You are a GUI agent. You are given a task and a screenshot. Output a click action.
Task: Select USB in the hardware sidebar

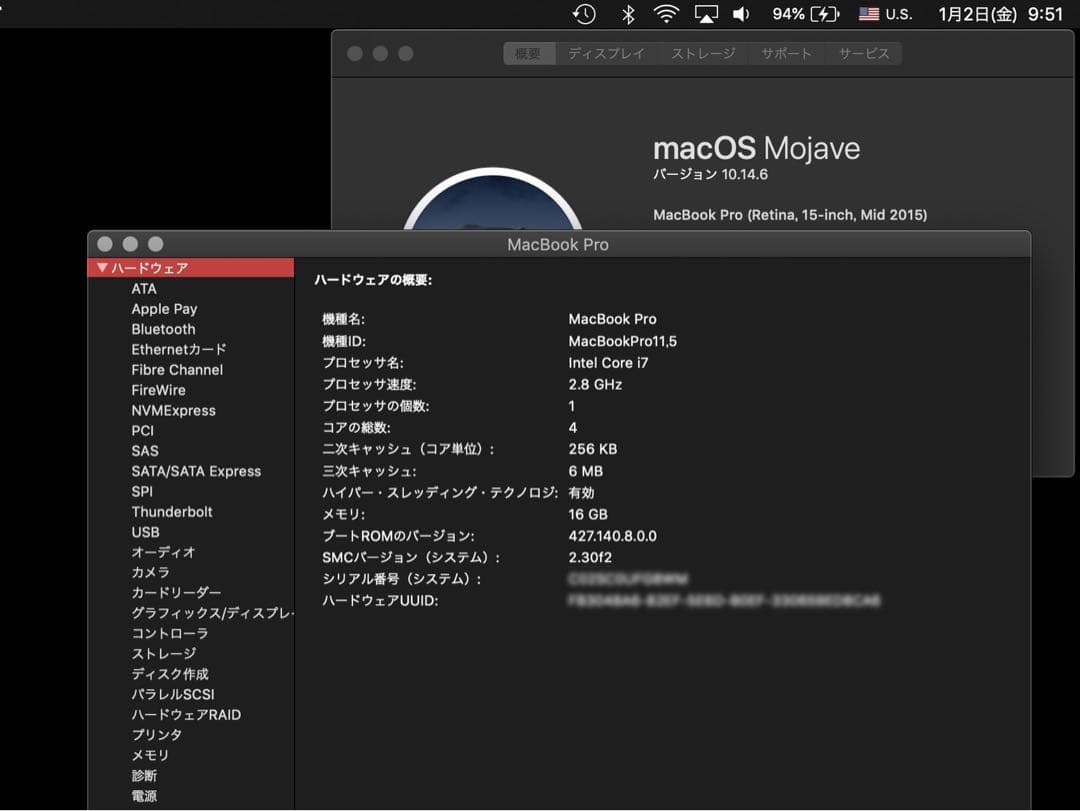pos(145,532)
